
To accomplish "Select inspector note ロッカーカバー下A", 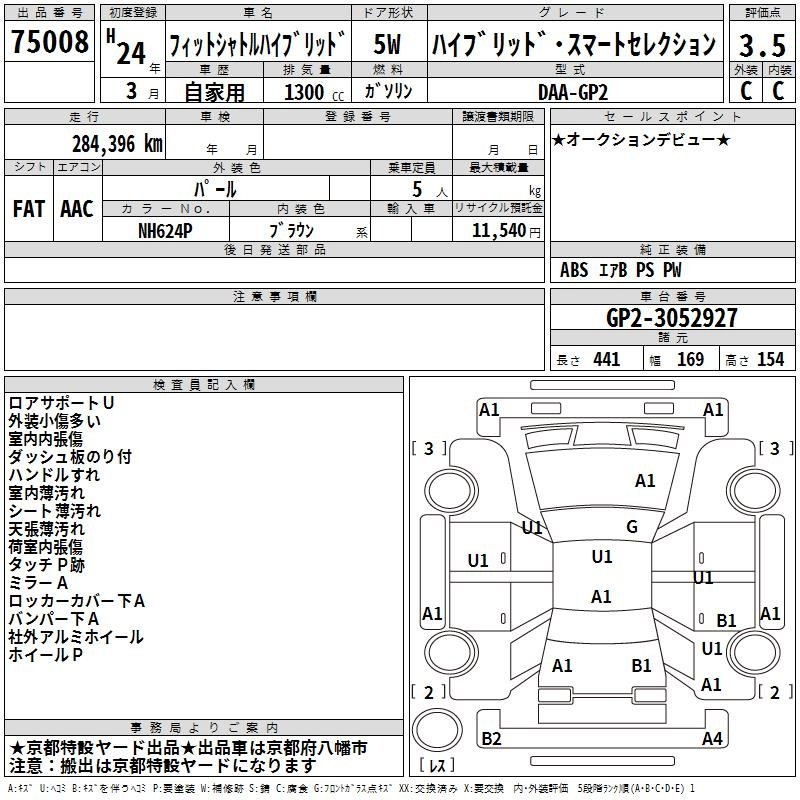I will point(77,601).
